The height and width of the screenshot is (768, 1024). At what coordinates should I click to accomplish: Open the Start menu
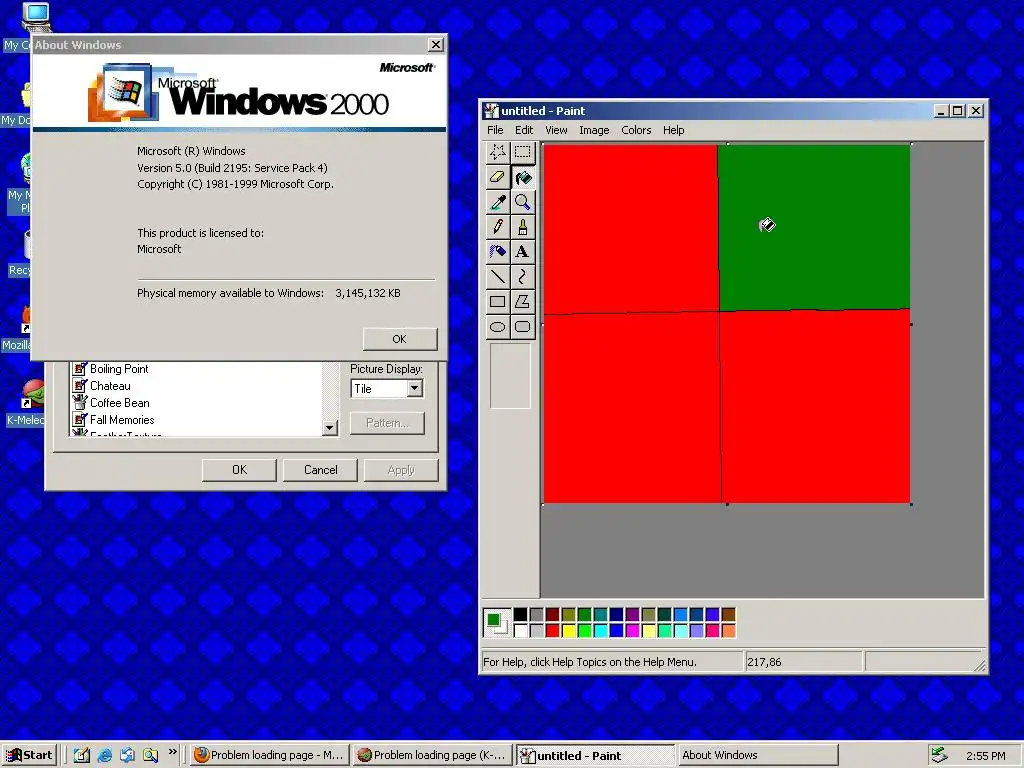pos(29,756)
